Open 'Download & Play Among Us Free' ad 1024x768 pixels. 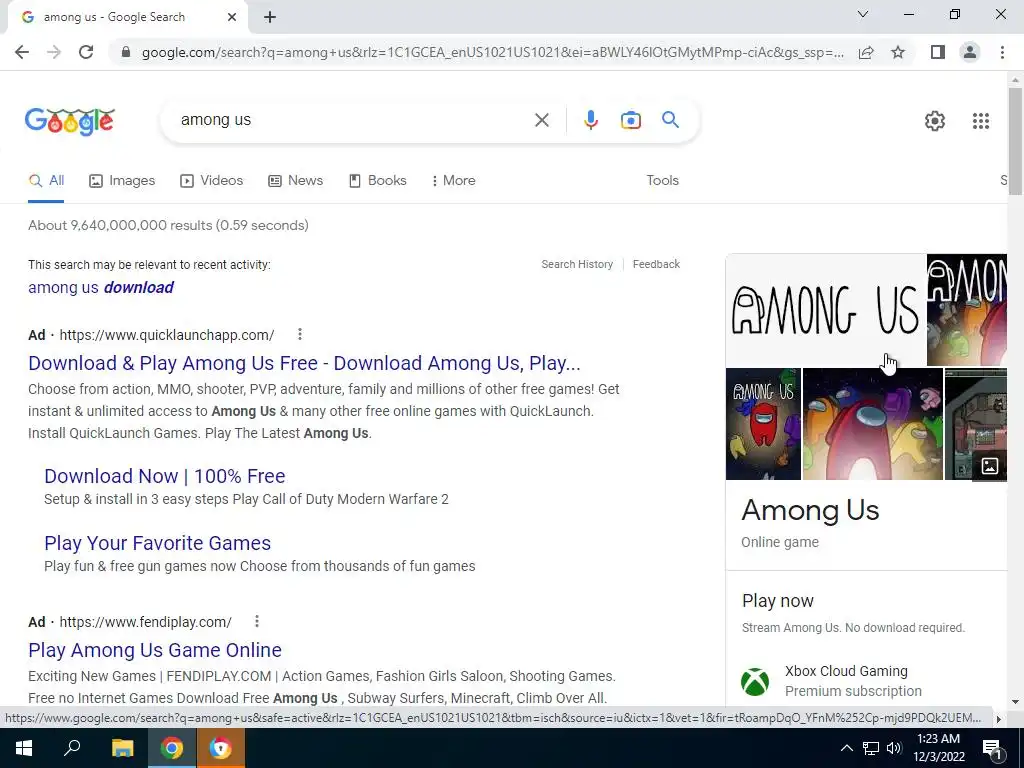(304, 363)
